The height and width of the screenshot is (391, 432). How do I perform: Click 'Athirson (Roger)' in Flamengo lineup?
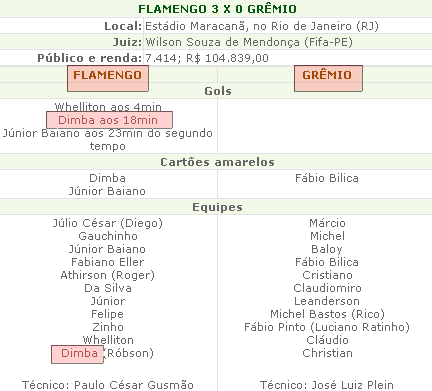(108, 275)
